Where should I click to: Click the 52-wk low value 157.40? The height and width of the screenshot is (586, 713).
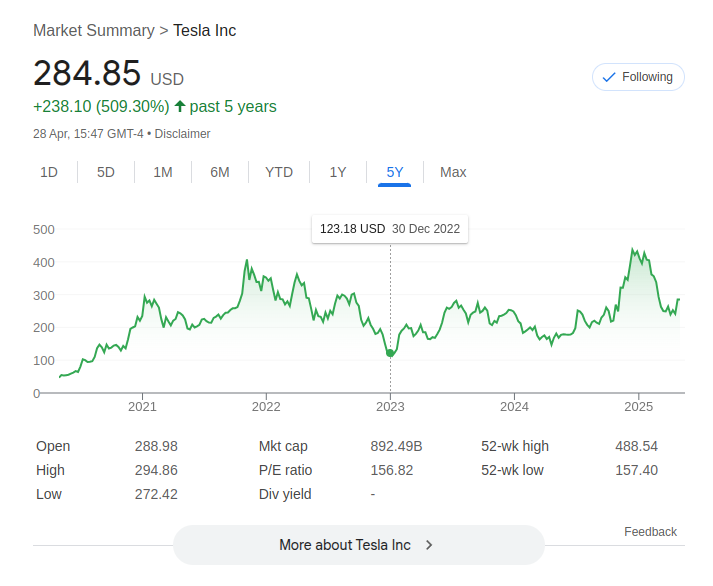(637, 470)
